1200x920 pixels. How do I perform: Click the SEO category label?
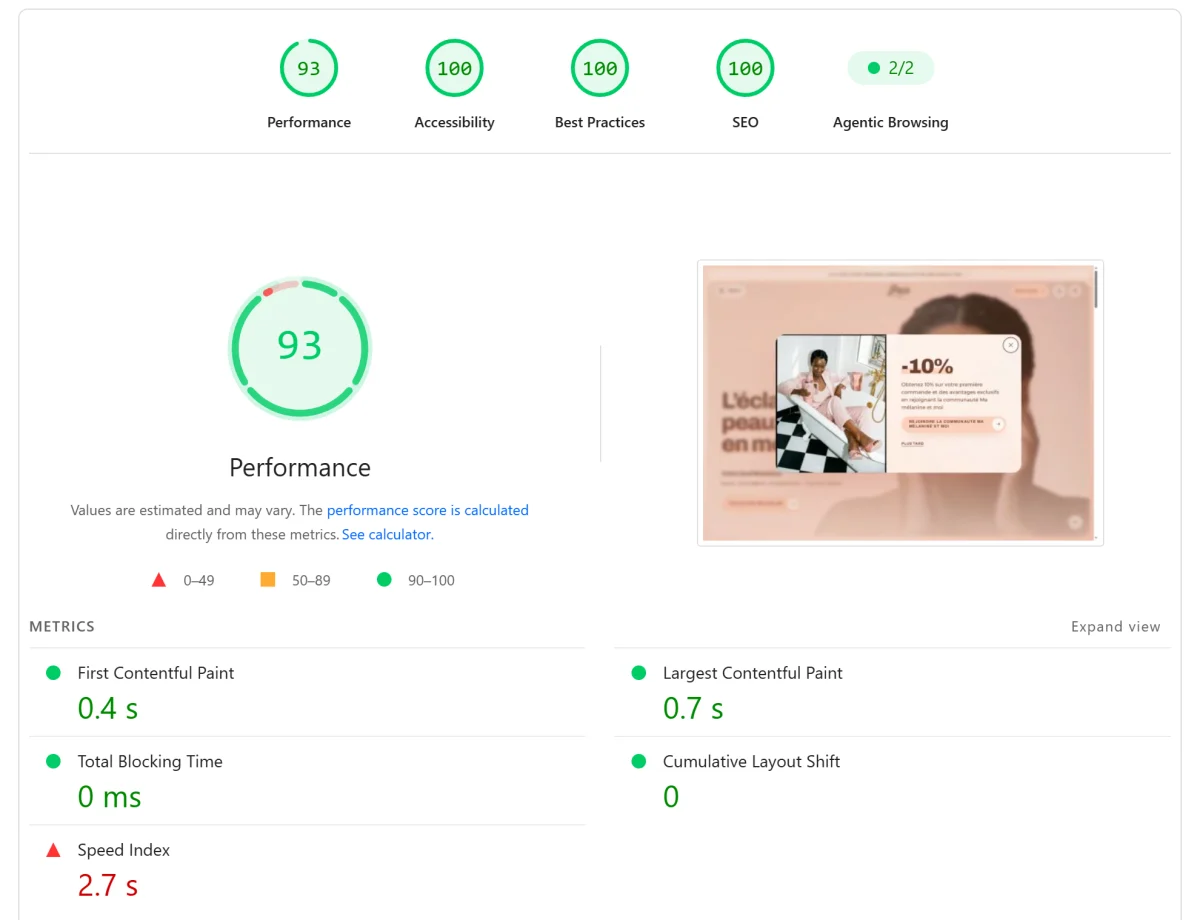click(745, 122)
